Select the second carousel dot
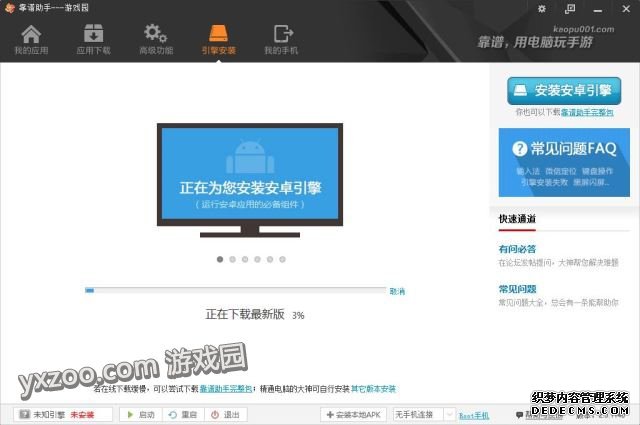Screen dimensions: 640x425 point(233,259)
